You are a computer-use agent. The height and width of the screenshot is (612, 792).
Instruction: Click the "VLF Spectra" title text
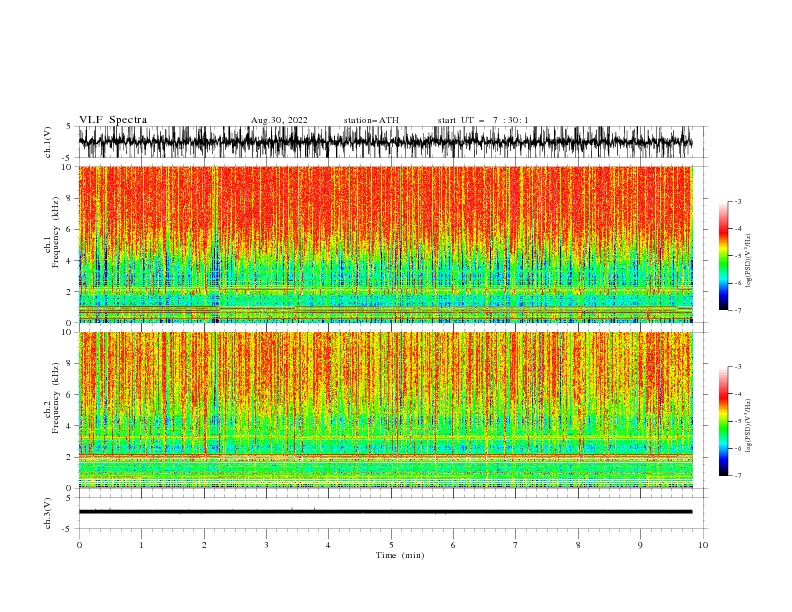(x=113, y=120)
